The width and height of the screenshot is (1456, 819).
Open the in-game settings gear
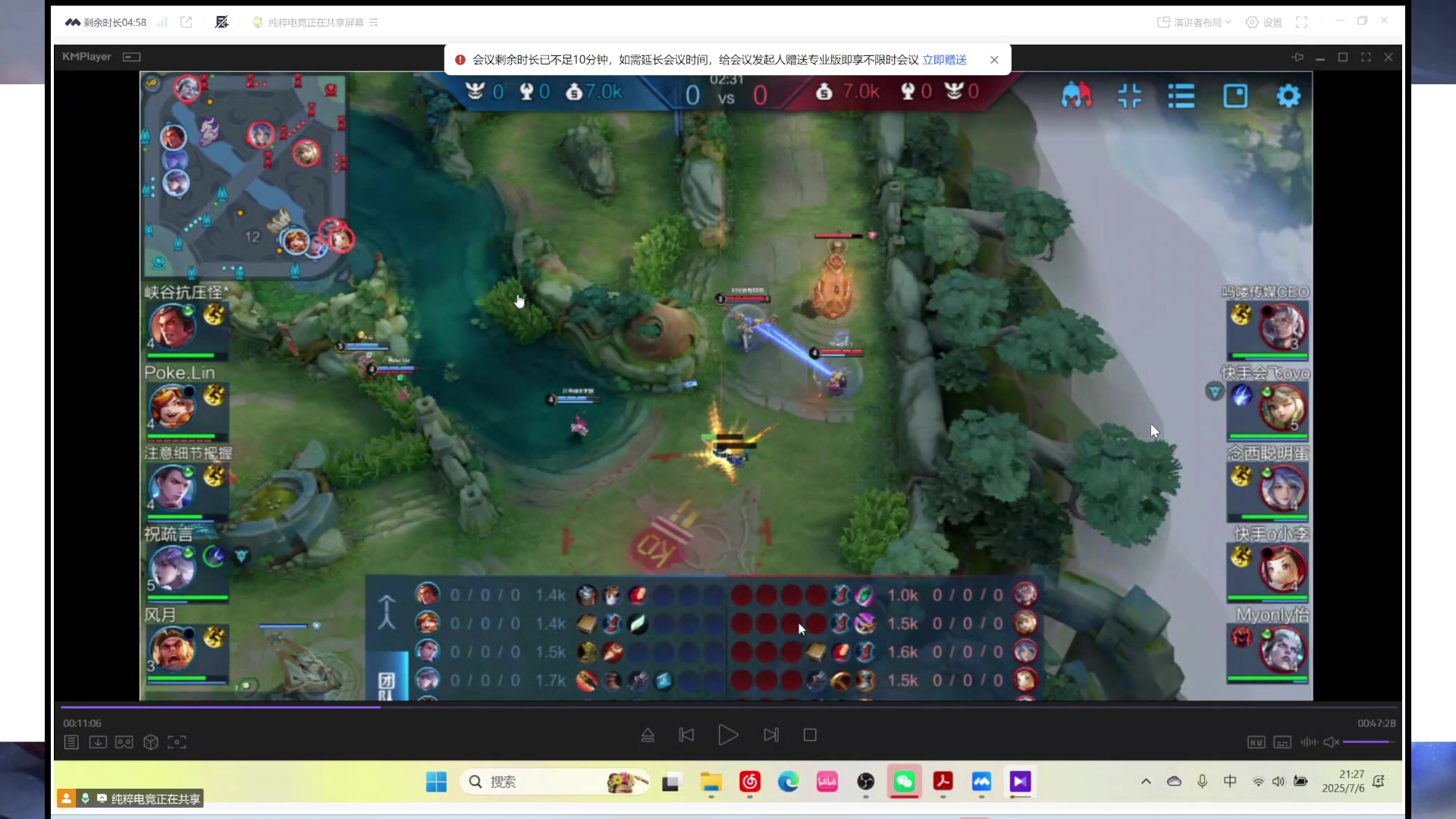click(x=1288, y=96)
